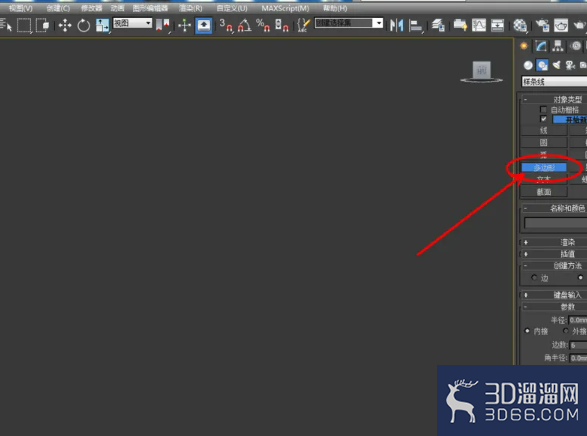Toggle the Spinner Snap button
587x436 pixels.
pos(282,25)
